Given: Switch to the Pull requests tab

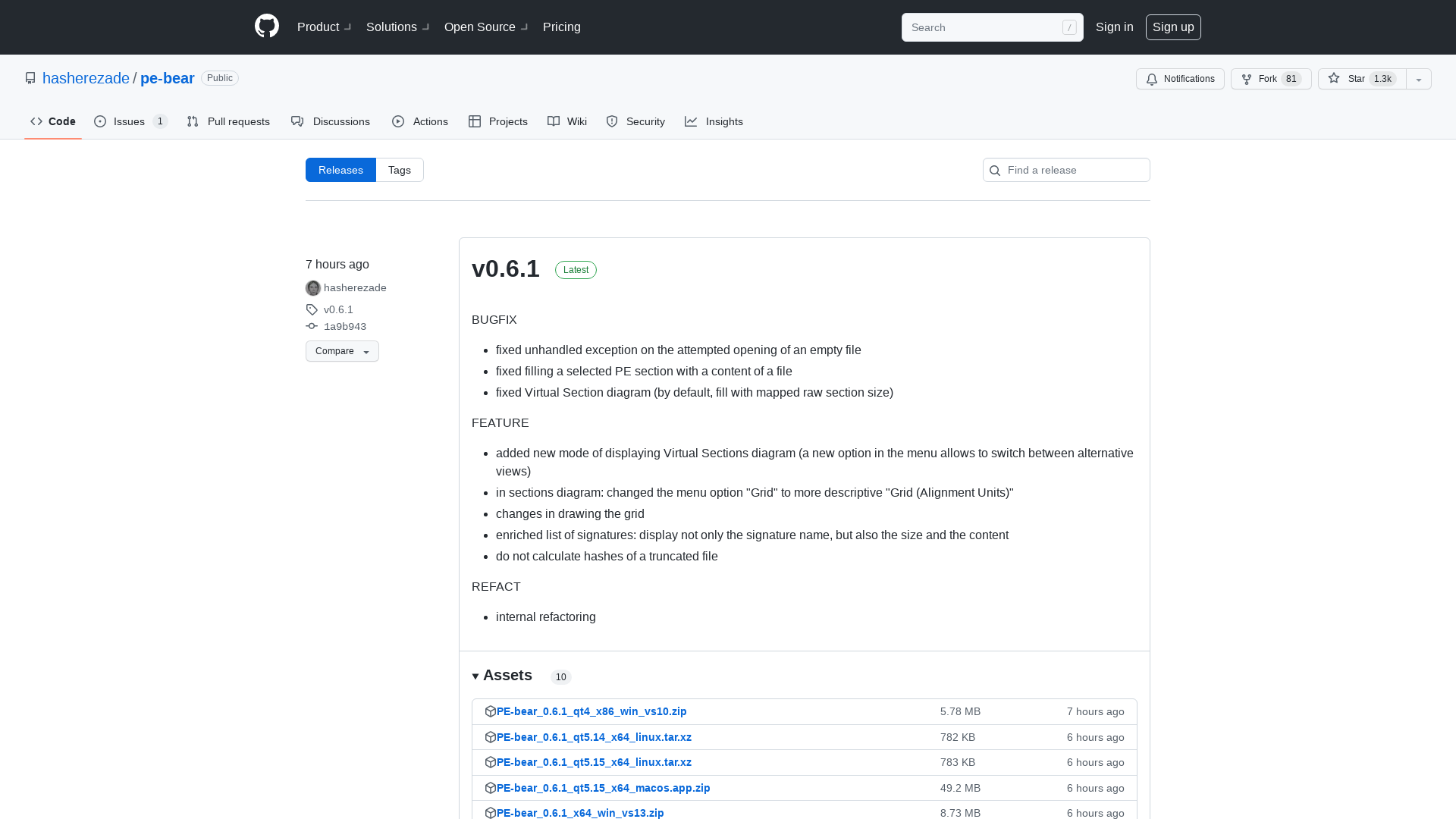Looking at the screenshot, I should 228,121.
